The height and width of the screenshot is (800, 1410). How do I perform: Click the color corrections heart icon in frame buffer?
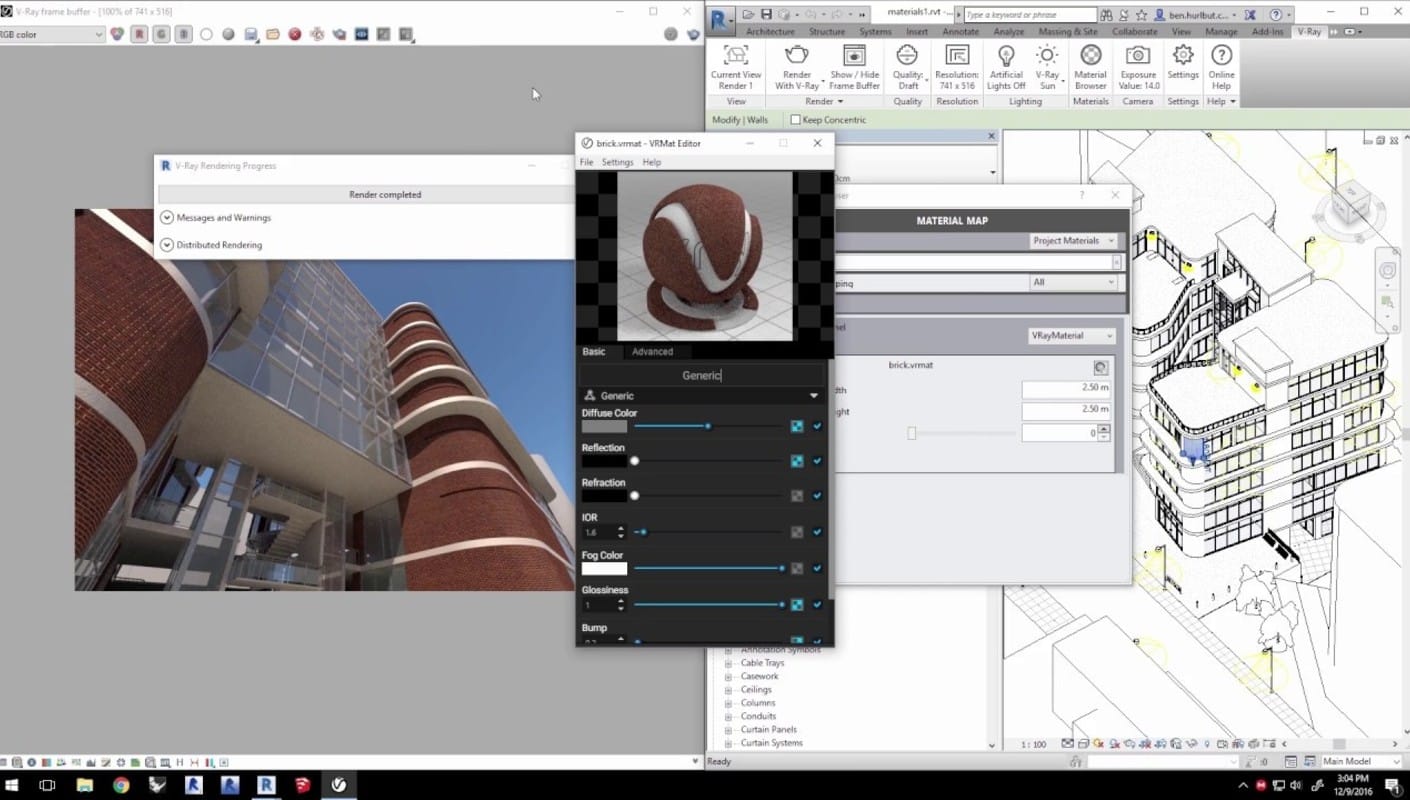tap(117, 34)
